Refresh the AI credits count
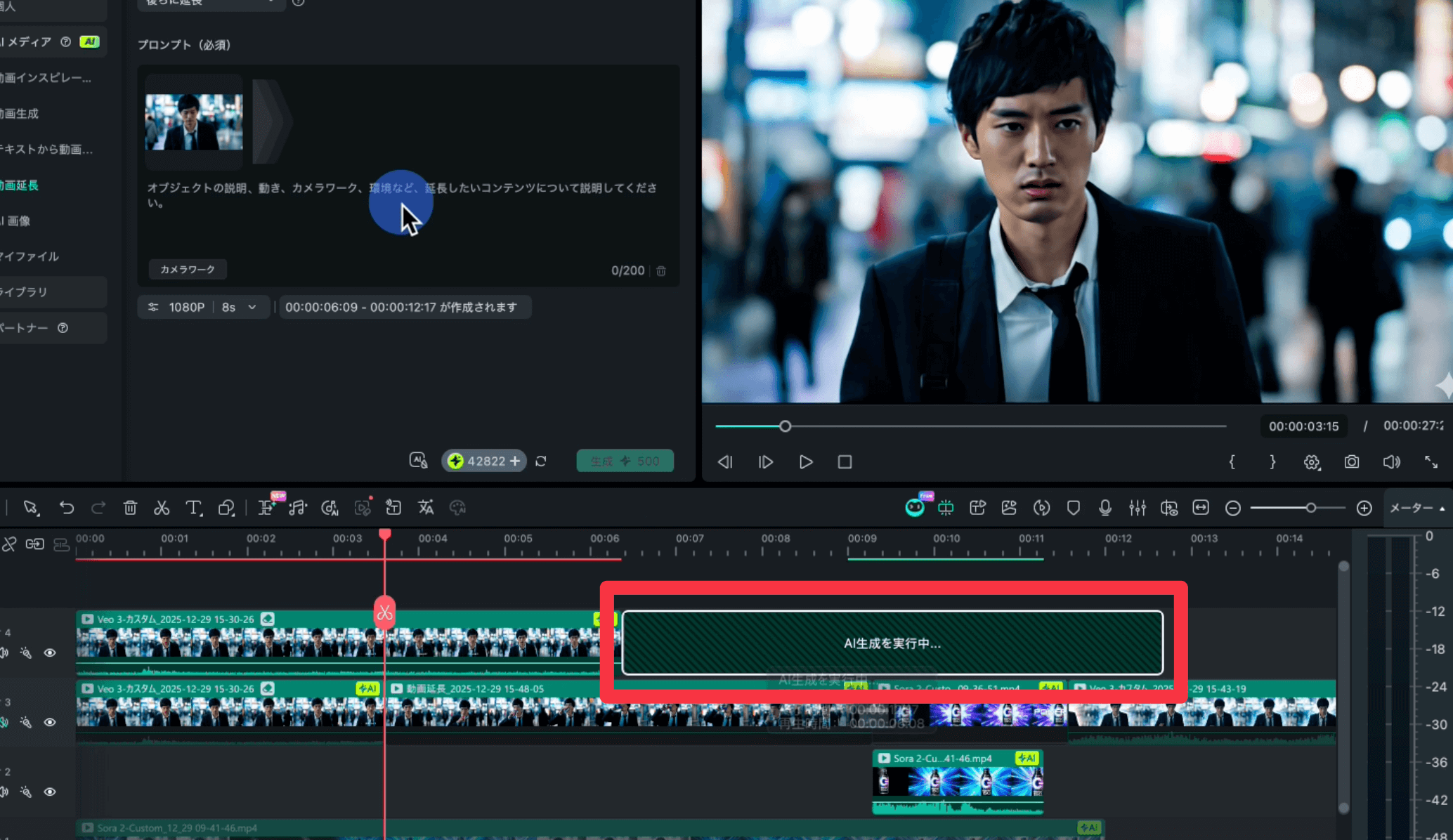The width and height of the screenshot is (1453, 840). [x=541, y=461]
